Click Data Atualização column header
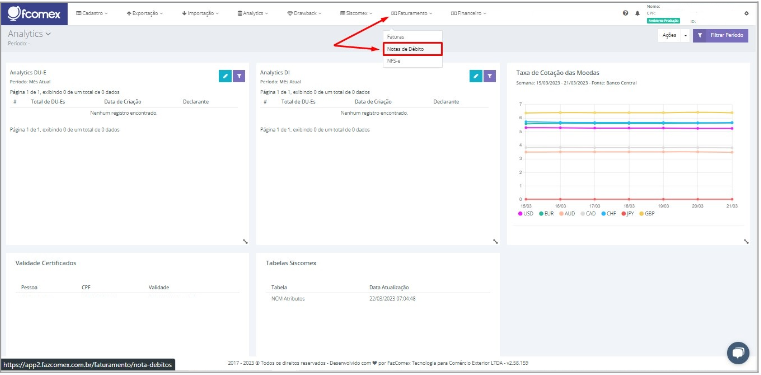Screen dimensions: 761x375 389,287
